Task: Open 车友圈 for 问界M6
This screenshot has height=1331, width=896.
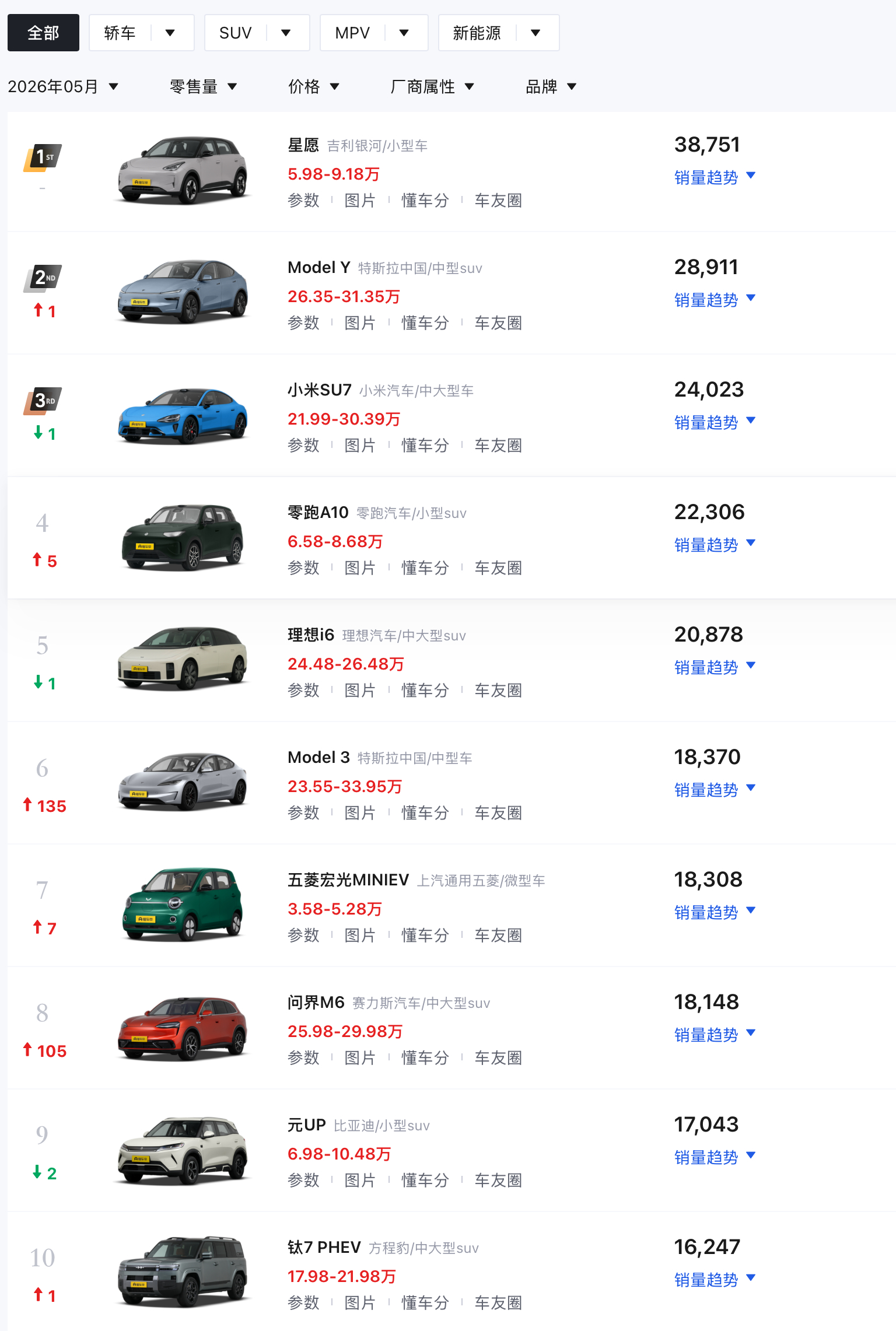Action: click(x=498, y=1058)
